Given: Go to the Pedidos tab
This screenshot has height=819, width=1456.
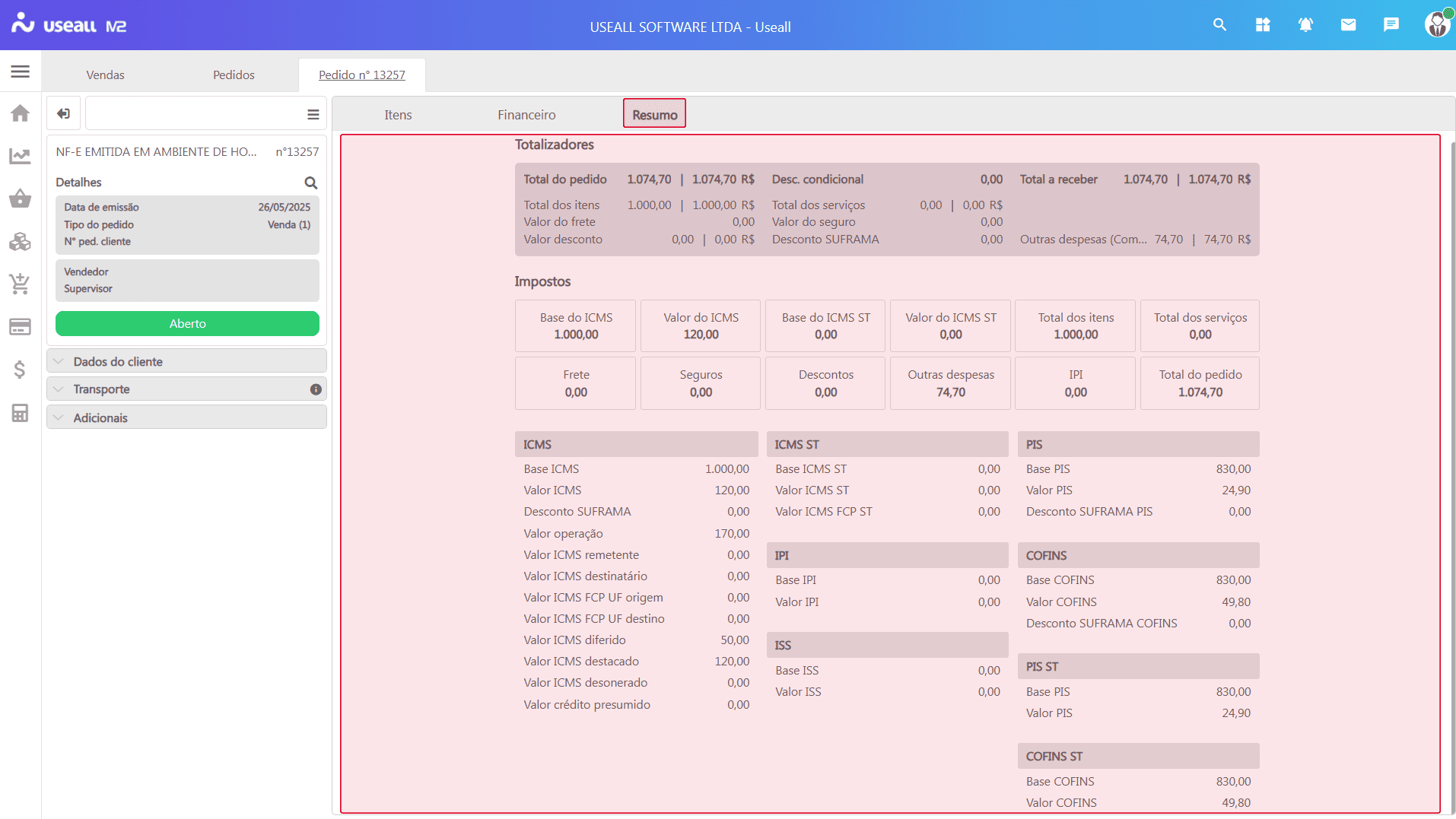Looking at the screenshot, I should click(x=234, y=75).
